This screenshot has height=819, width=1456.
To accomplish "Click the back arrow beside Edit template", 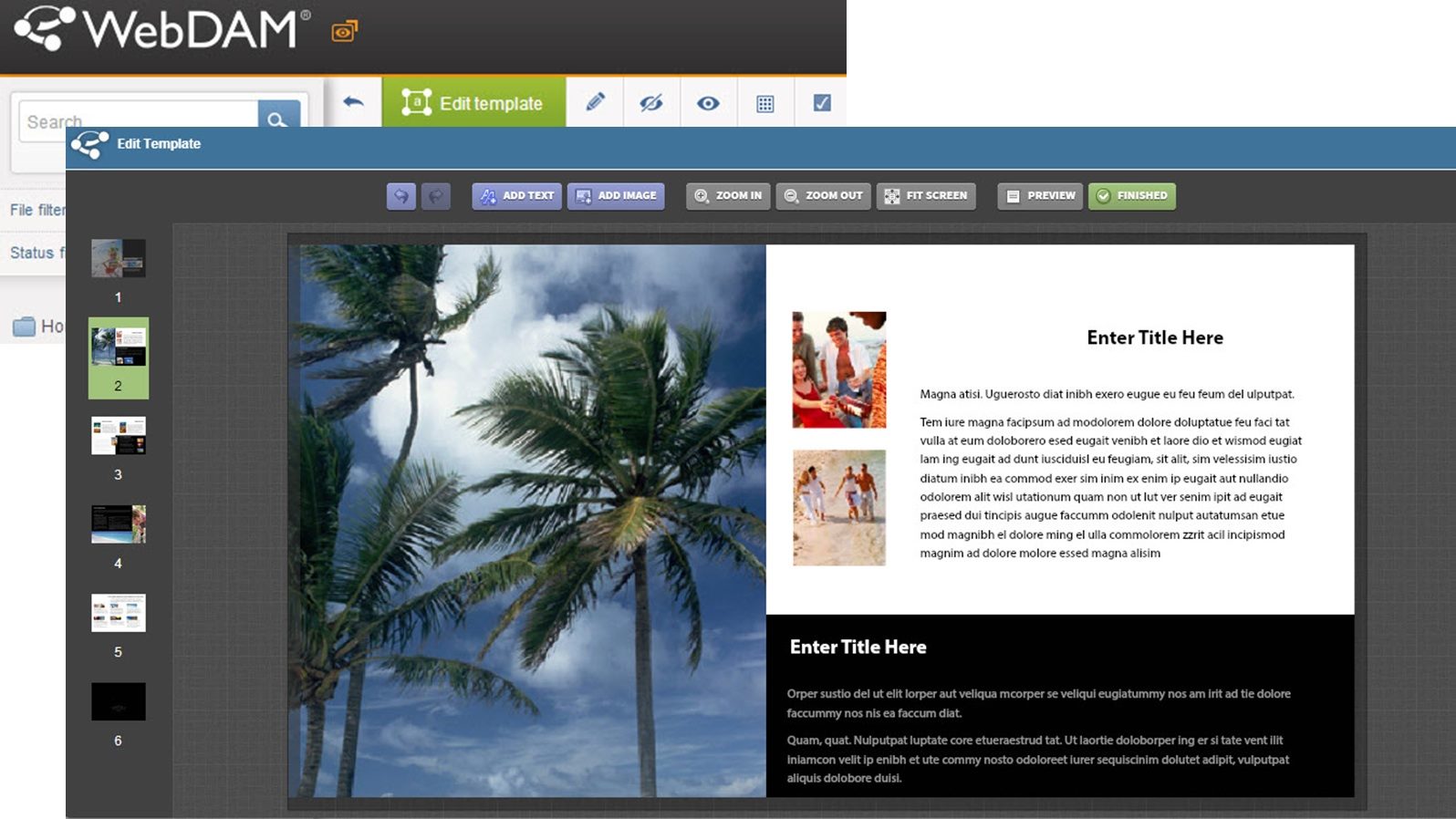I will pyautogui.click(x=353, y=102).
